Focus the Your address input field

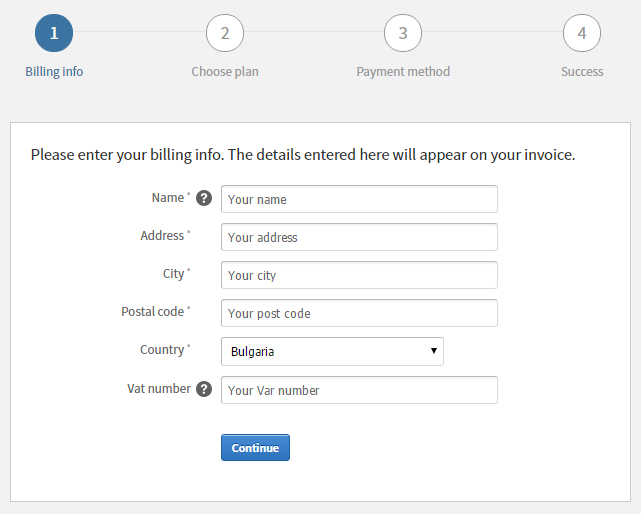tap(359, 237)
